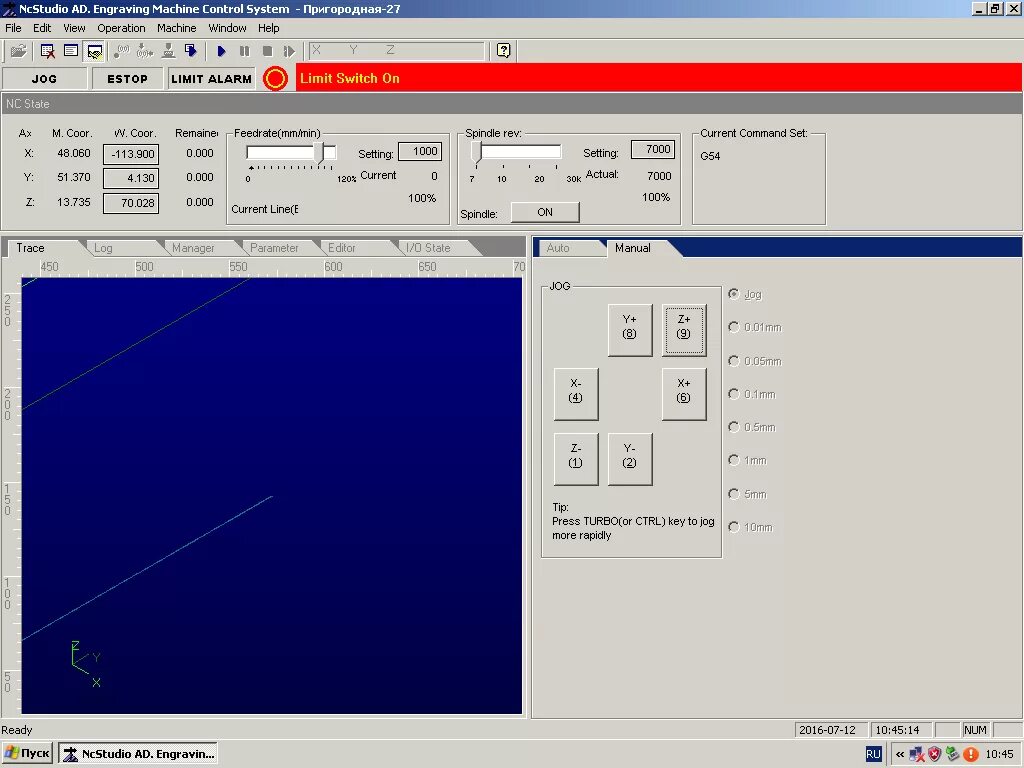The height and width of the screenshot is (768, 1024).
Task: Open the Help menu
Action: tap(268, 28)
